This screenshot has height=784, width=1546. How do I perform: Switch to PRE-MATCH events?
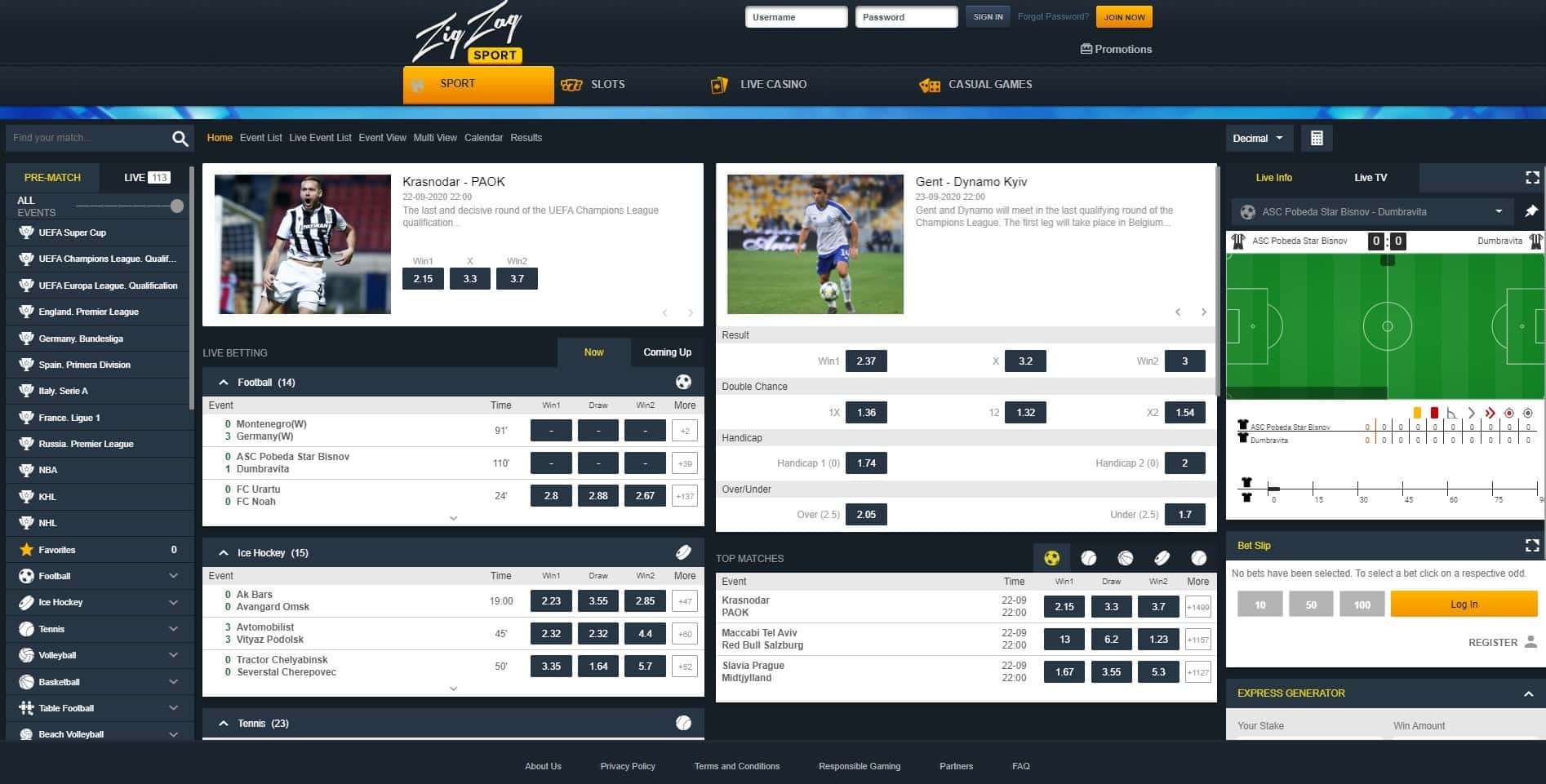(x=52, y=177)
